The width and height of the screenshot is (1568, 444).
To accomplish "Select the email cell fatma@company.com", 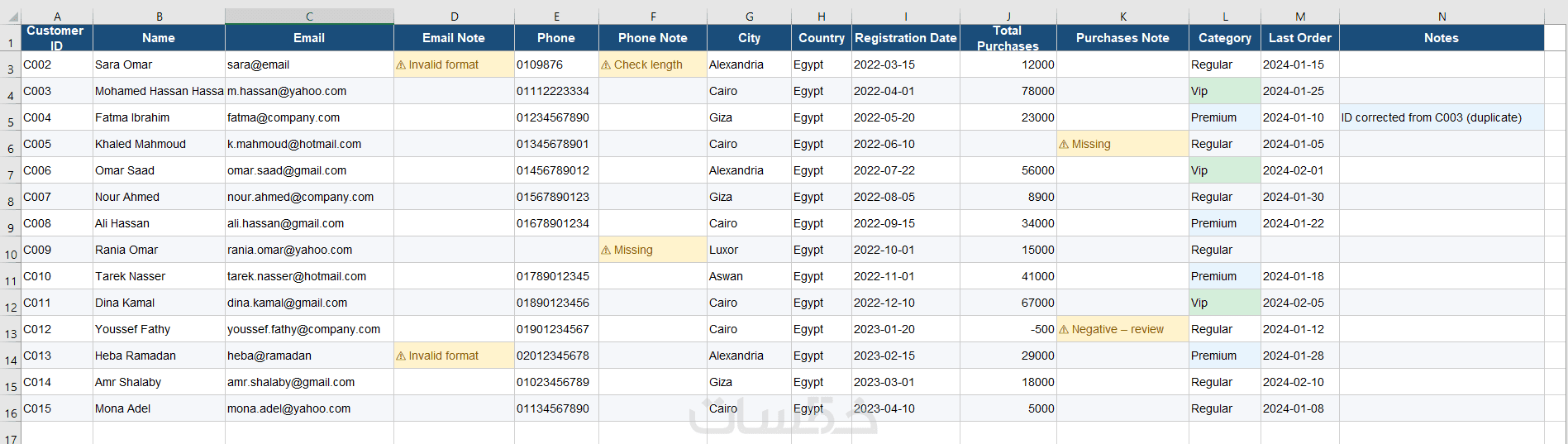I will click(x=309, y=117).
